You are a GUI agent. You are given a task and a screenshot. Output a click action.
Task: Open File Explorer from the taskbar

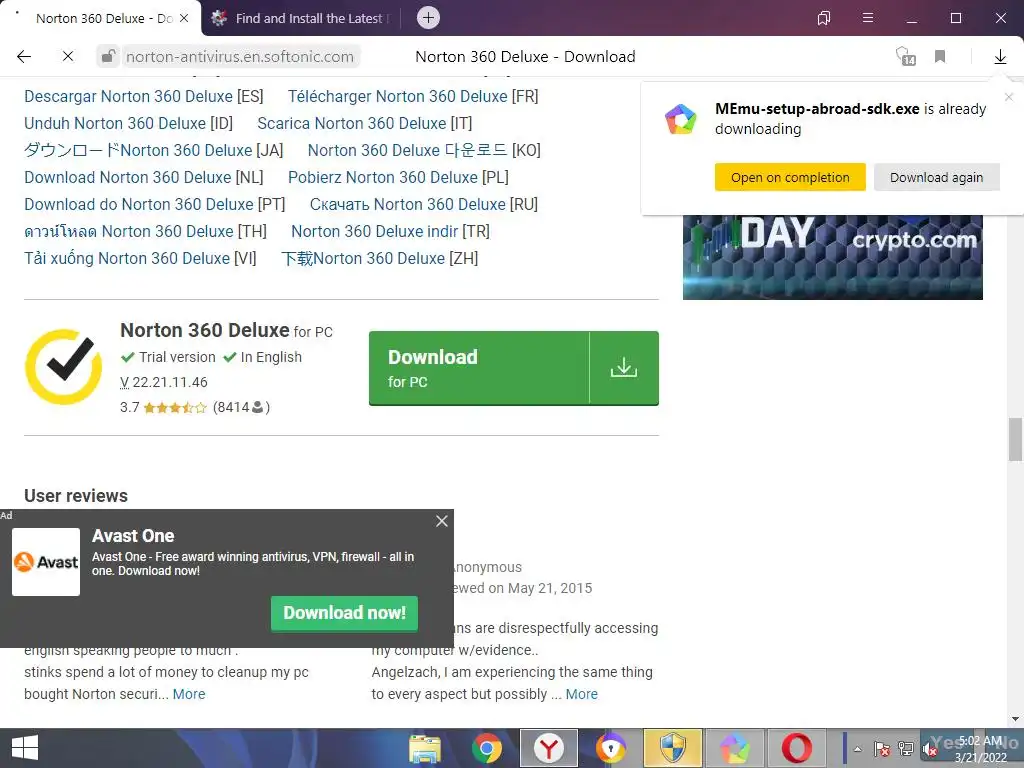point(424,748)
